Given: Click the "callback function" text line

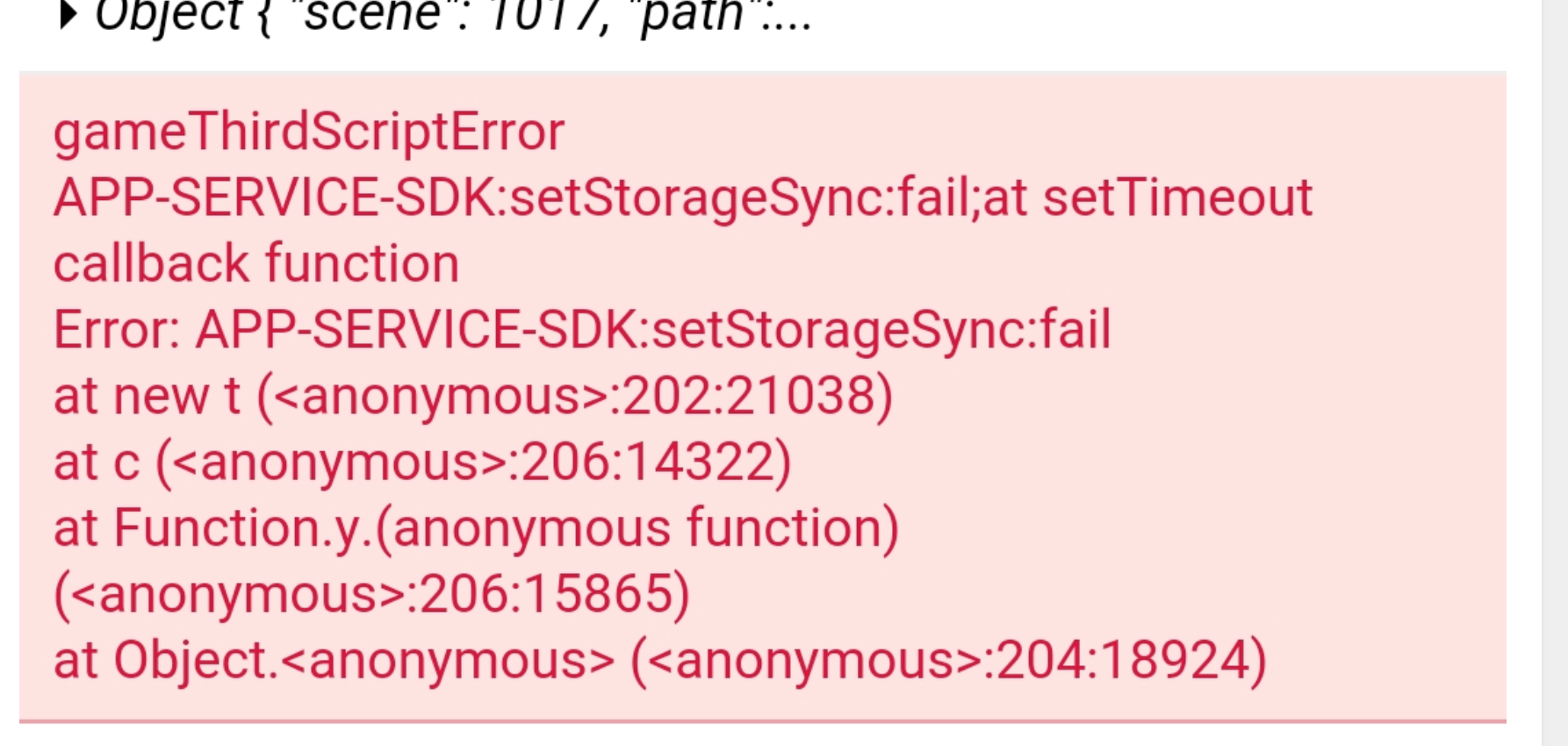Looking at the screenshot, I should [x=255, y=264].
